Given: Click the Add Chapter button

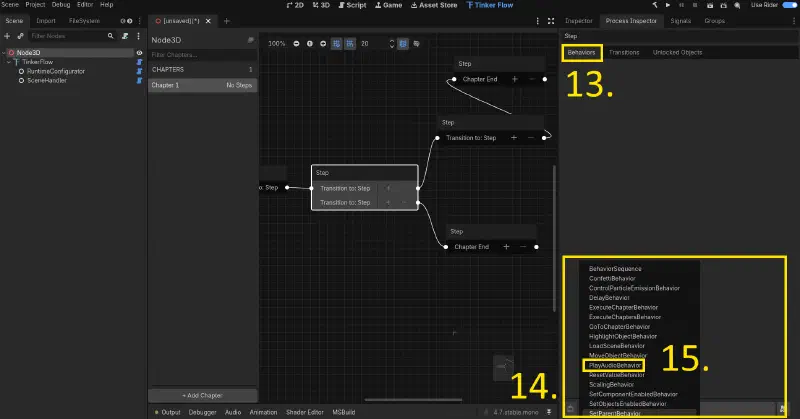Looking at the screenshot, I should coord(203,396).
